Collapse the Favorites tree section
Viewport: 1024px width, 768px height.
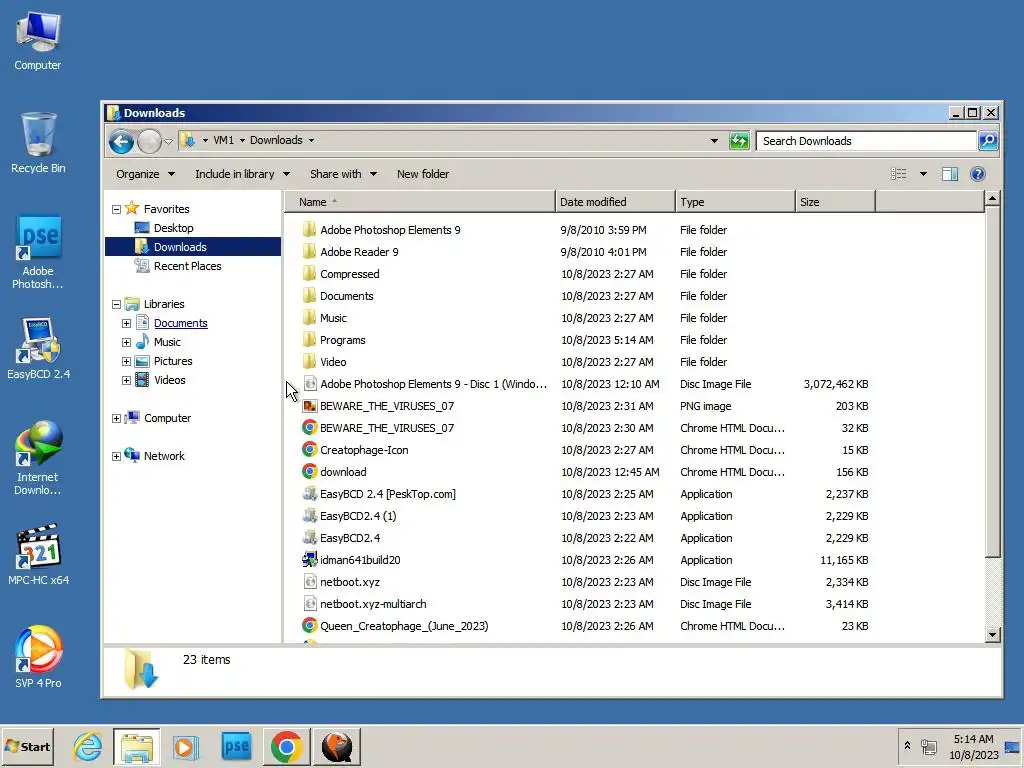[x=116, y=210]
